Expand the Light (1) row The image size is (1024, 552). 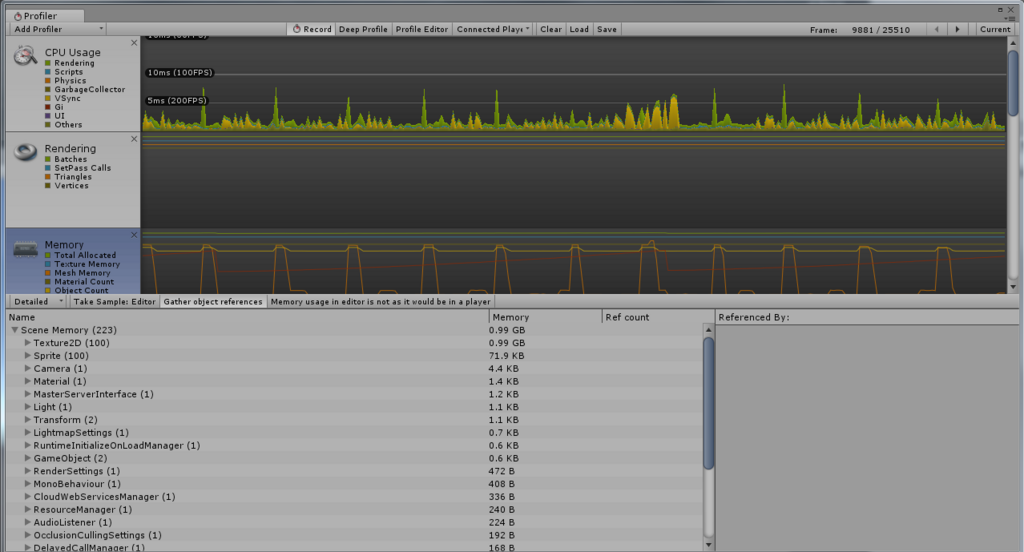[x=27, y=407]
